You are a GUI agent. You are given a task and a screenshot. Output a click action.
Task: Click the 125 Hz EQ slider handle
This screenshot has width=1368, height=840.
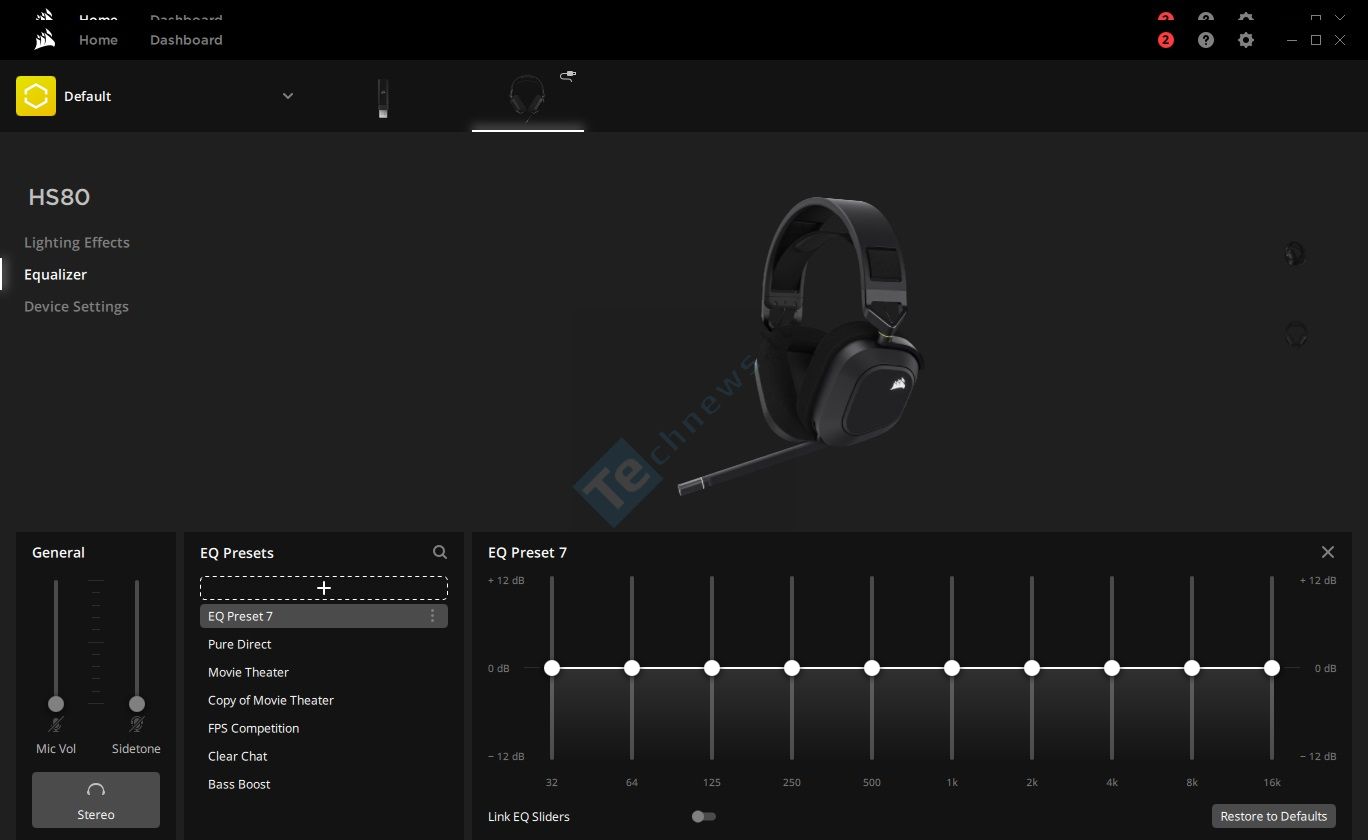point(712,668)
